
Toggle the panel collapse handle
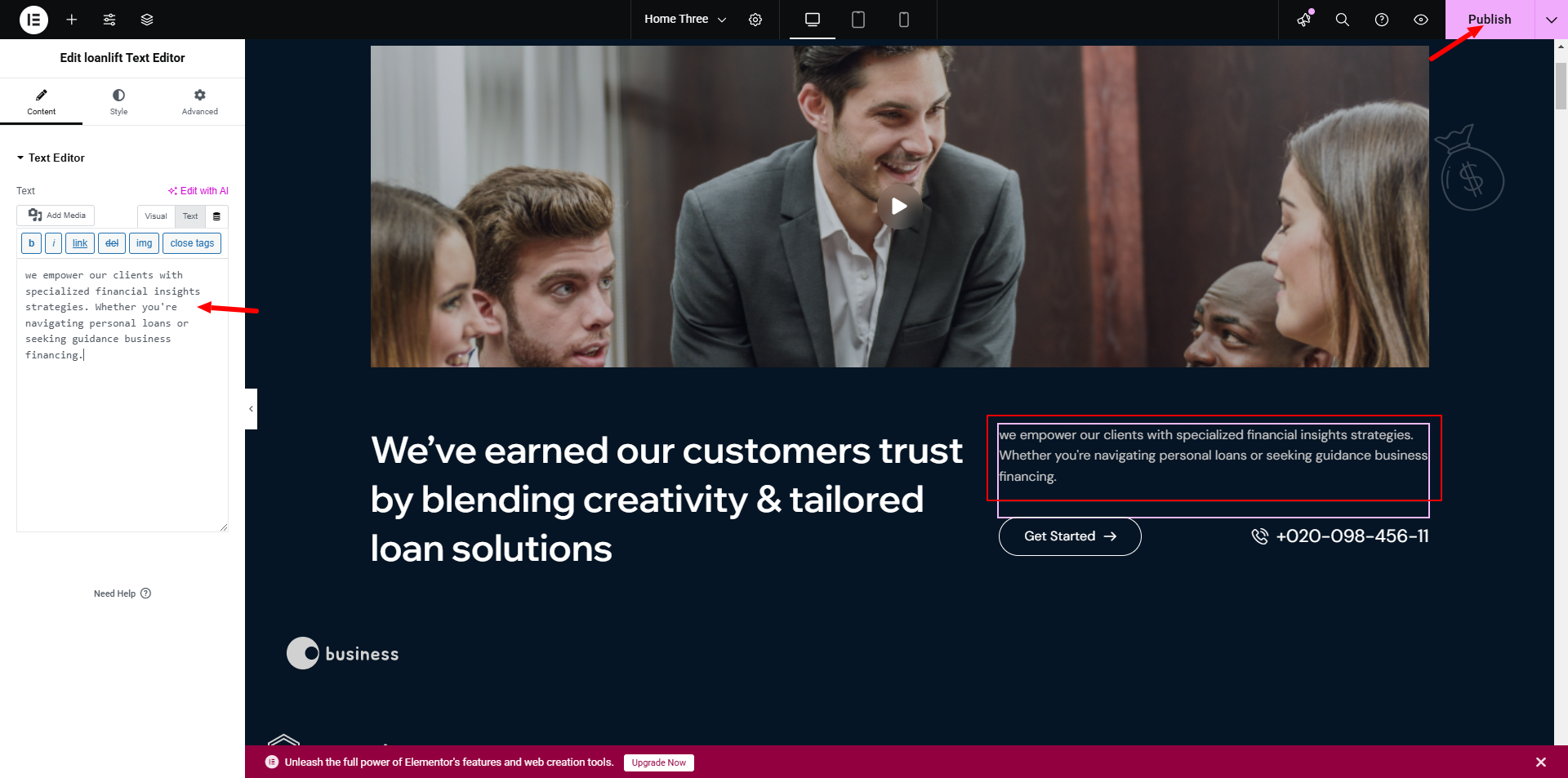click(251, 408)
